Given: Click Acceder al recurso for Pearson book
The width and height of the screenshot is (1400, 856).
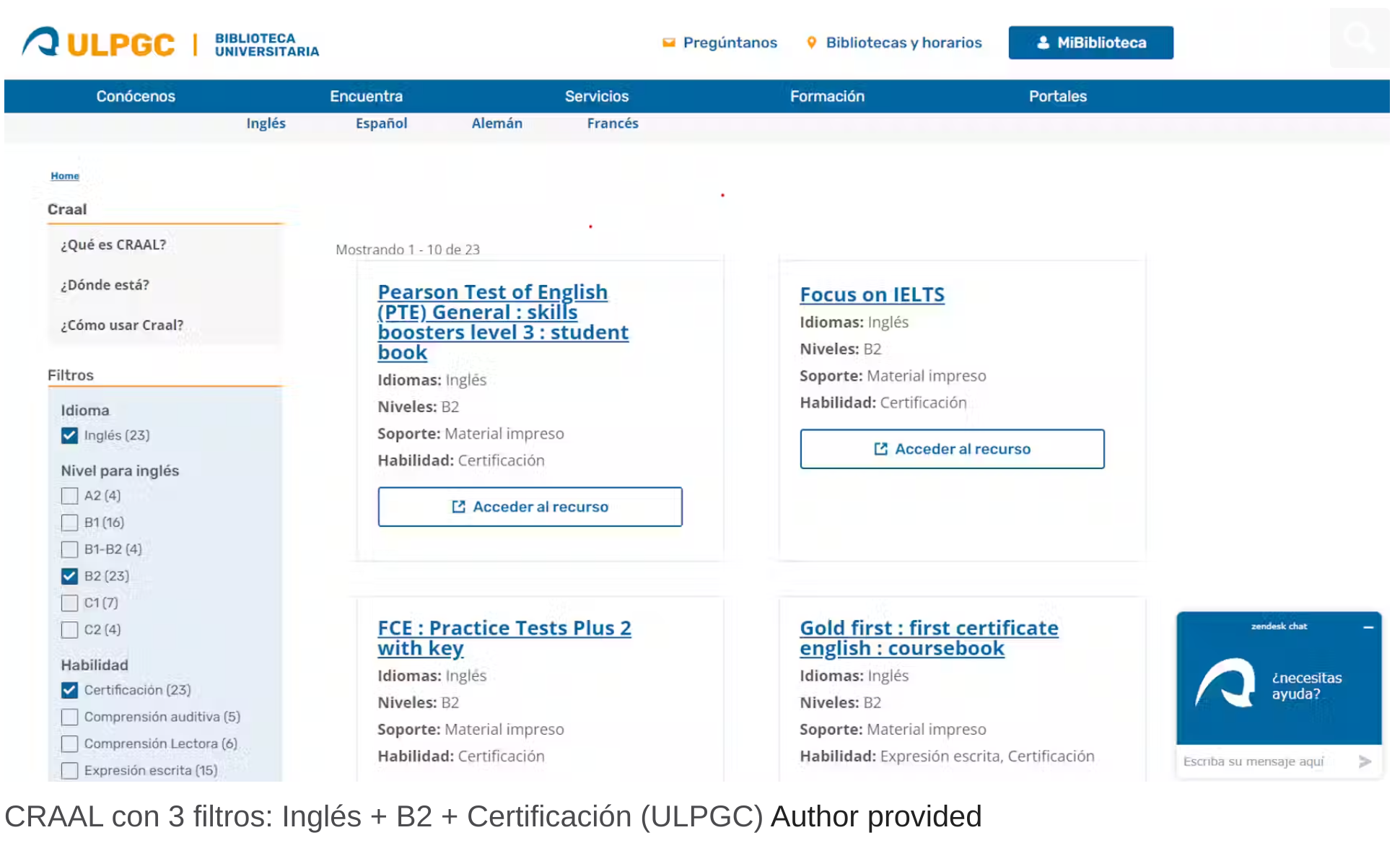Looking at the screenshot, I should (530, 507).
